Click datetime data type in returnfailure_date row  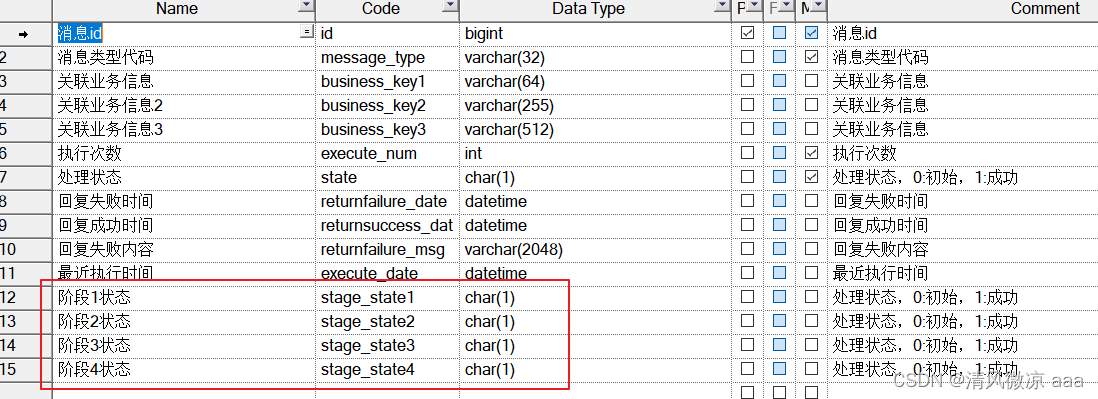[595, 201]
